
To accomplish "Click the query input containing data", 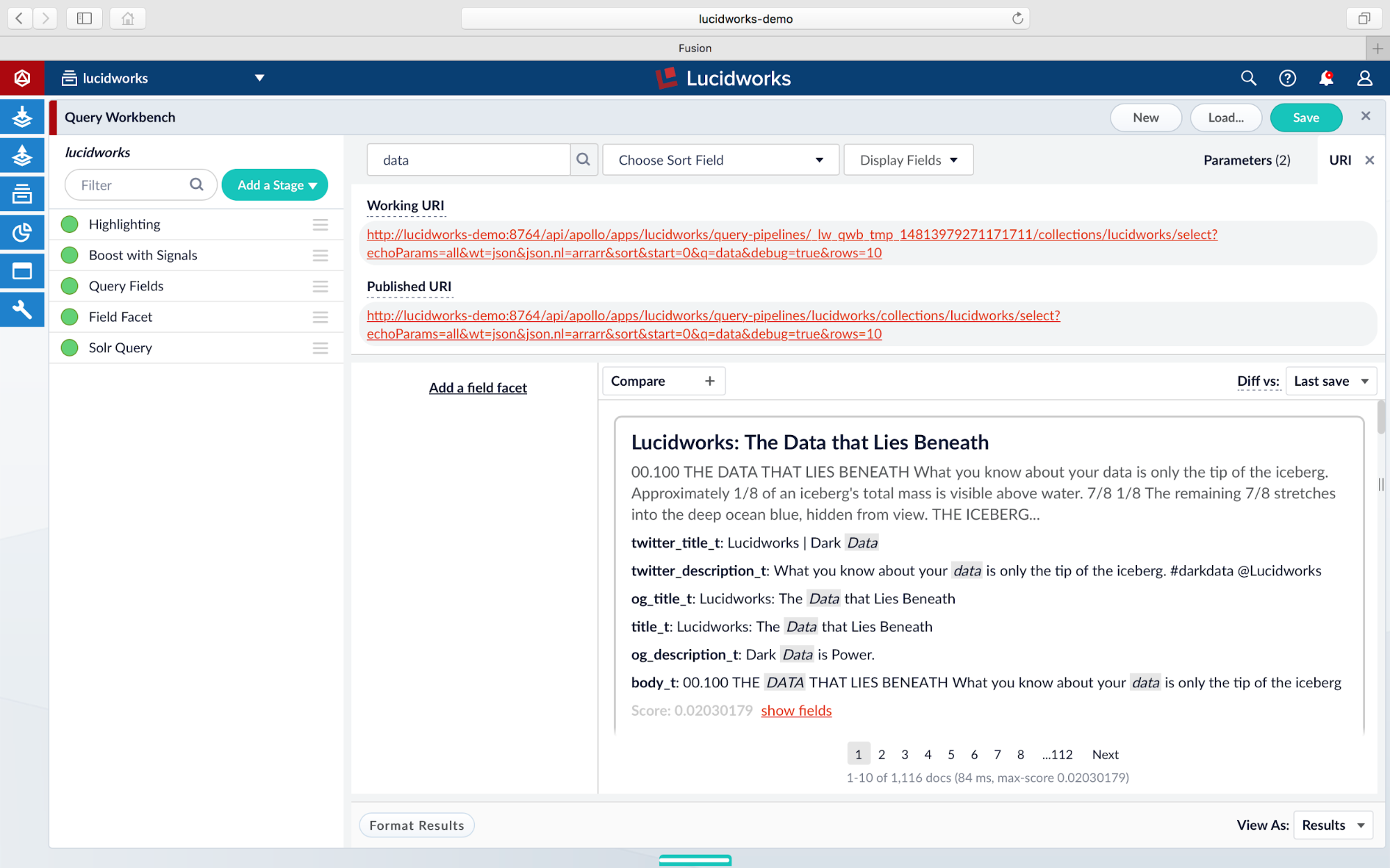I will (x=469, y=160).
